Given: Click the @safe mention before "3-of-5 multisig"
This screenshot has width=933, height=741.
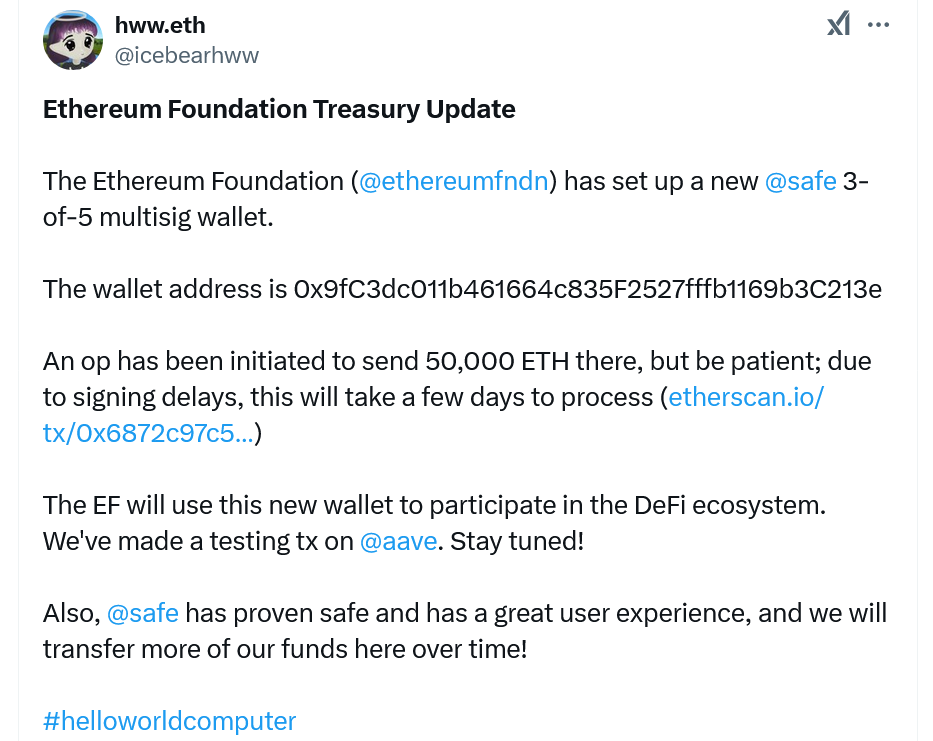Looking at the screenshot, I should [800, 182].
